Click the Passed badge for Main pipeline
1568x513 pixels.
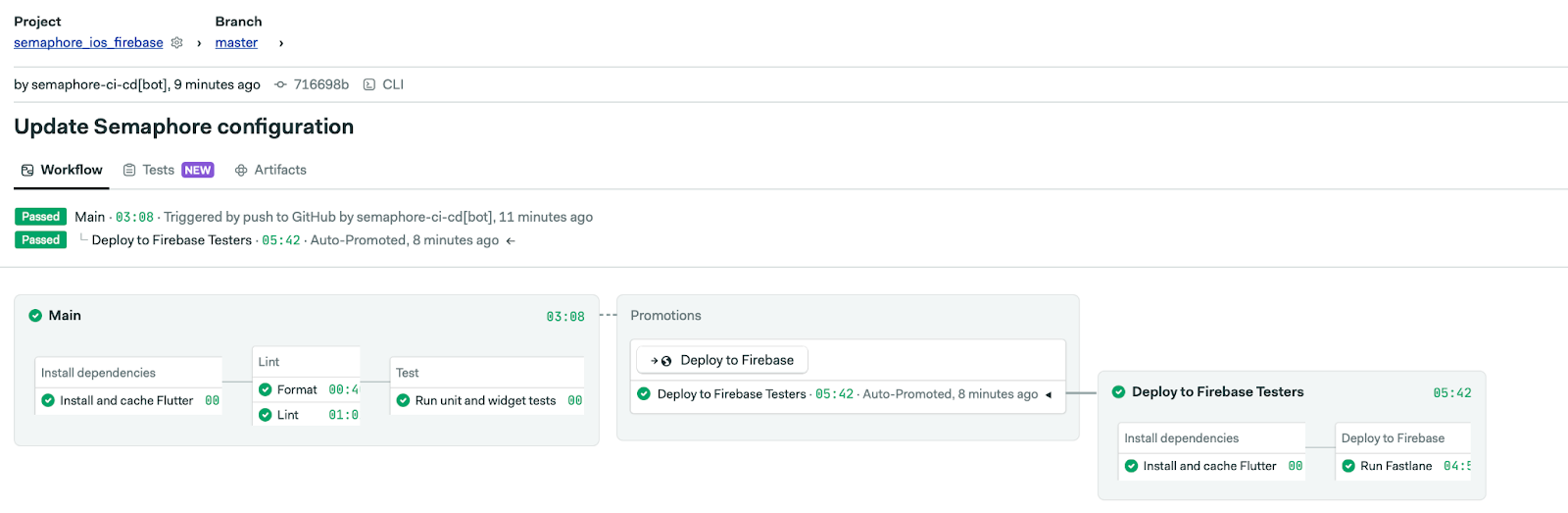pyautogui.click(x=41, y=217)
